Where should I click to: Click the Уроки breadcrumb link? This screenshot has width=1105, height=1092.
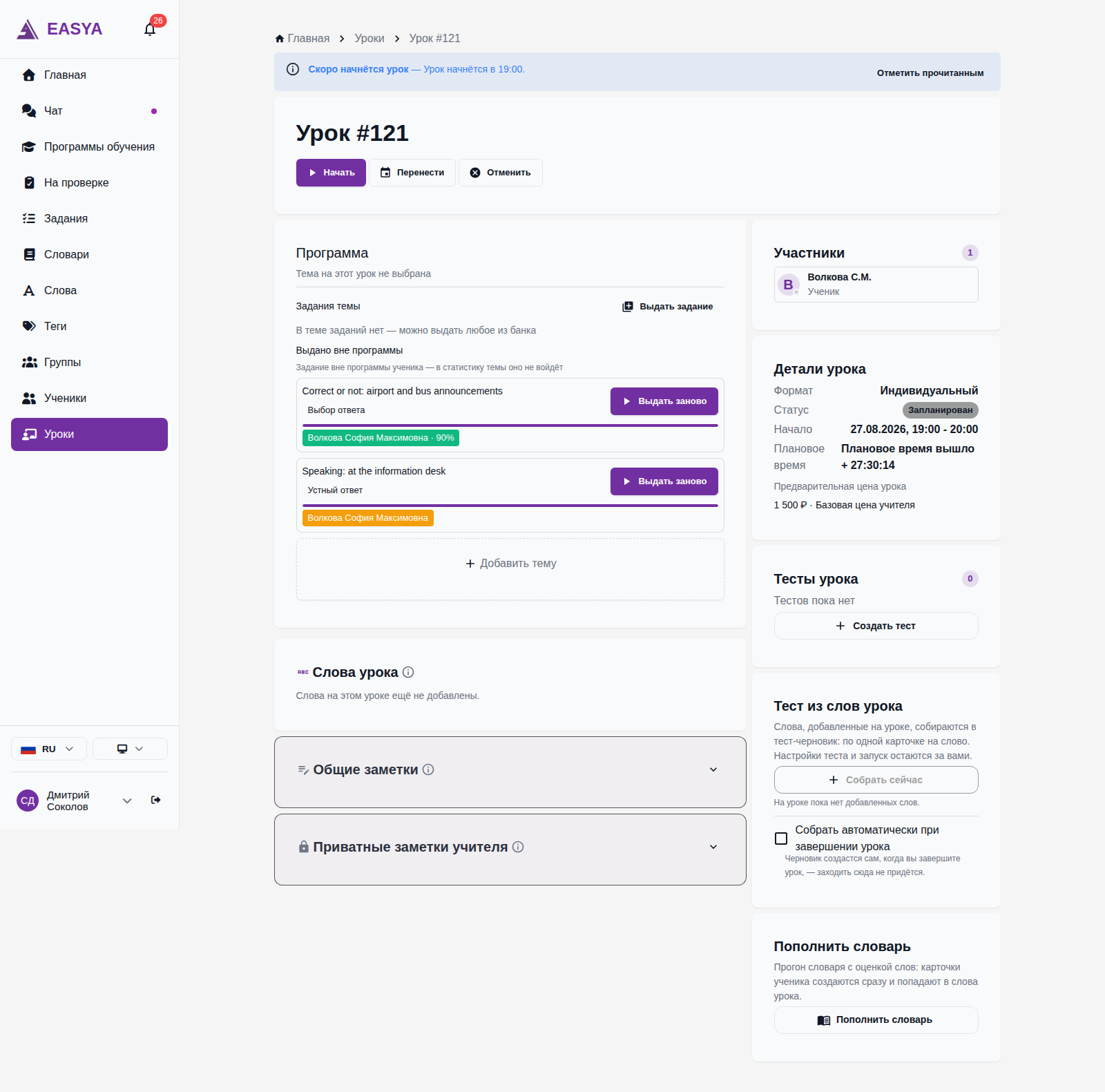(369, 39)
